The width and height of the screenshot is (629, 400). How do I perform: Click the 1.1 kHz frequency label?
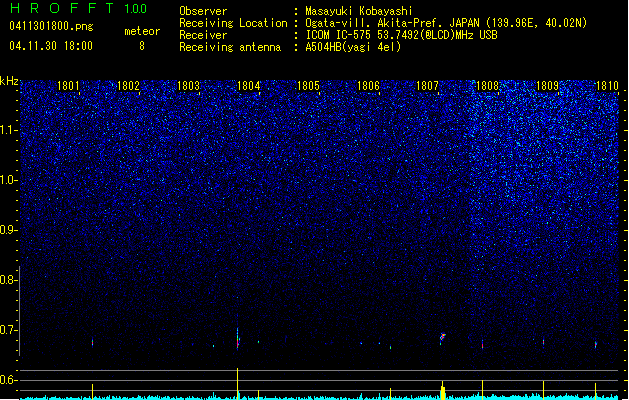[x=8, y=130]
